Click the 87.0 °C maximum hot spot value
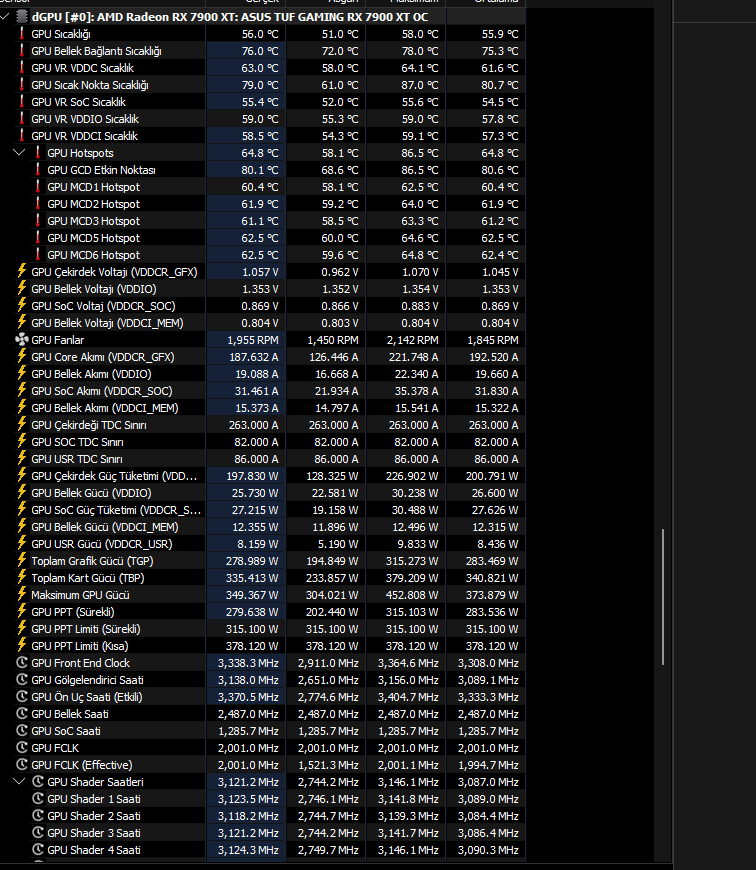Viewport: 756px width, 870px height. pyautogui.click(x=420, y=85)
